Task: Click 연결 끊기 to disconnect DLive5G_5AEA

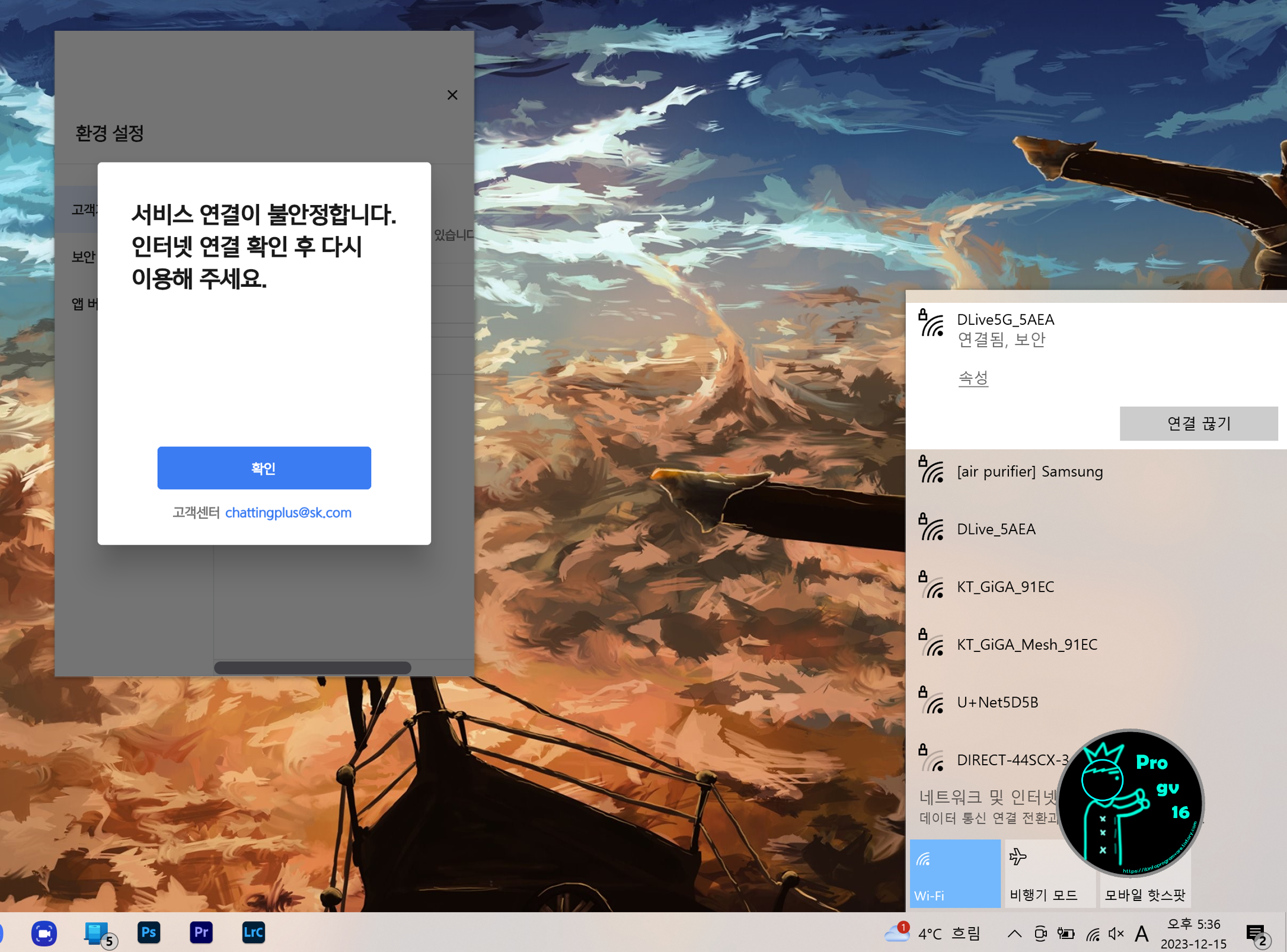Action: click(1199, 423)
